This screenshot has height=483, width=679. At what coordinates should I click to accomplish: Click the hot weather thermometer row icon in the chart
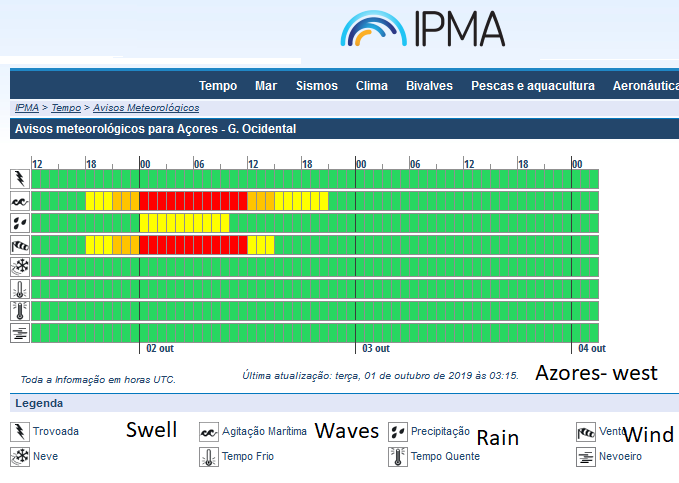(20, 311)
